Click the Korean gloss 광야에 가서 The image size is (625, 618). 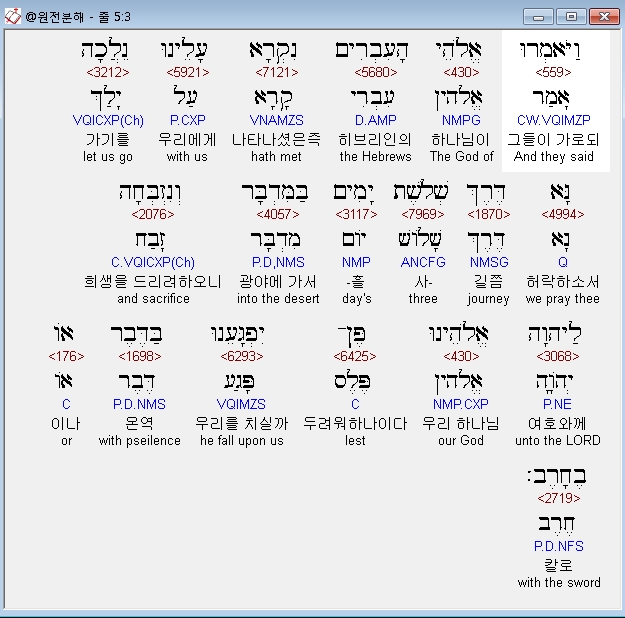(x=278, y=281)
